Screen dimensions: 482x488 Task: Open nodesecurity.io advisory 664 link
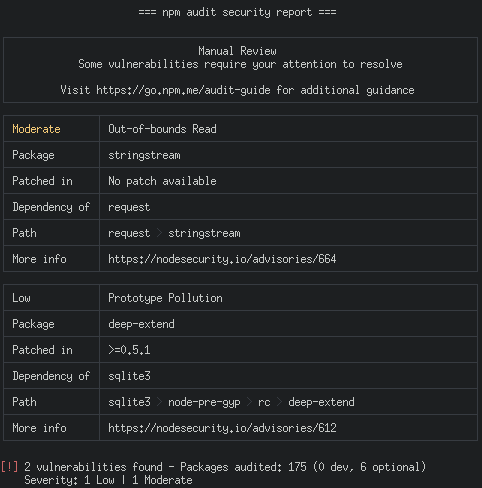coord(222,259)
